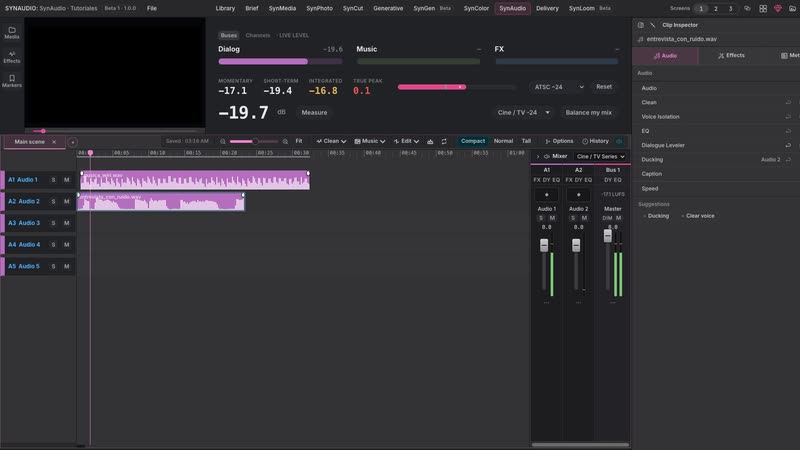800x450 pixels.
Task: Open the Effects panel in left sidebar
Action: pos(12,57)
